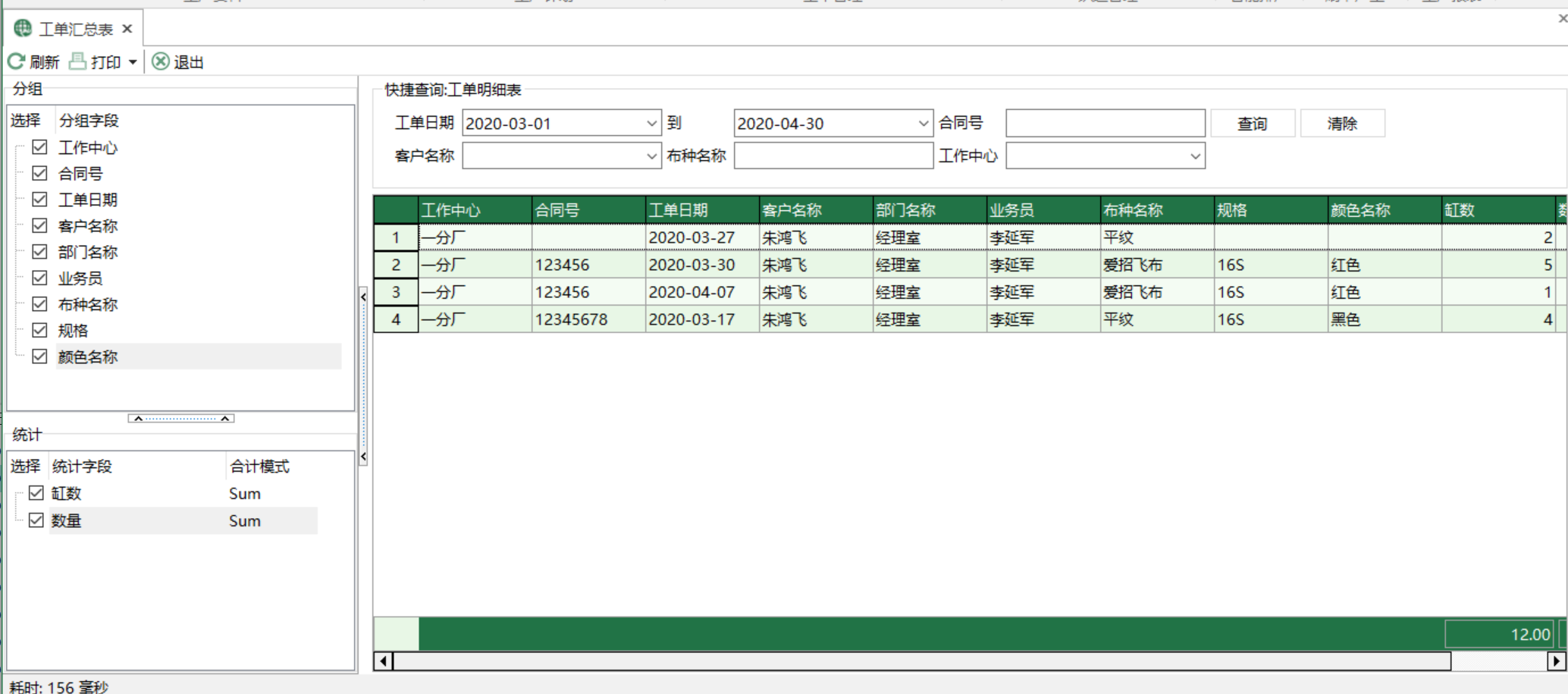Click the 业务员 column header

[x=1043, y=210]
